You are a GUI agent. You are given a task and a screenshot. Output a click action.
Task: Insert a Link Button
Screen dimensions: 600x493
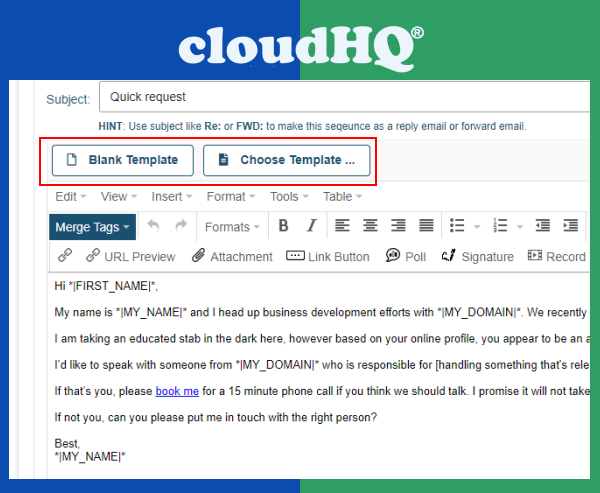click(328, 256)
